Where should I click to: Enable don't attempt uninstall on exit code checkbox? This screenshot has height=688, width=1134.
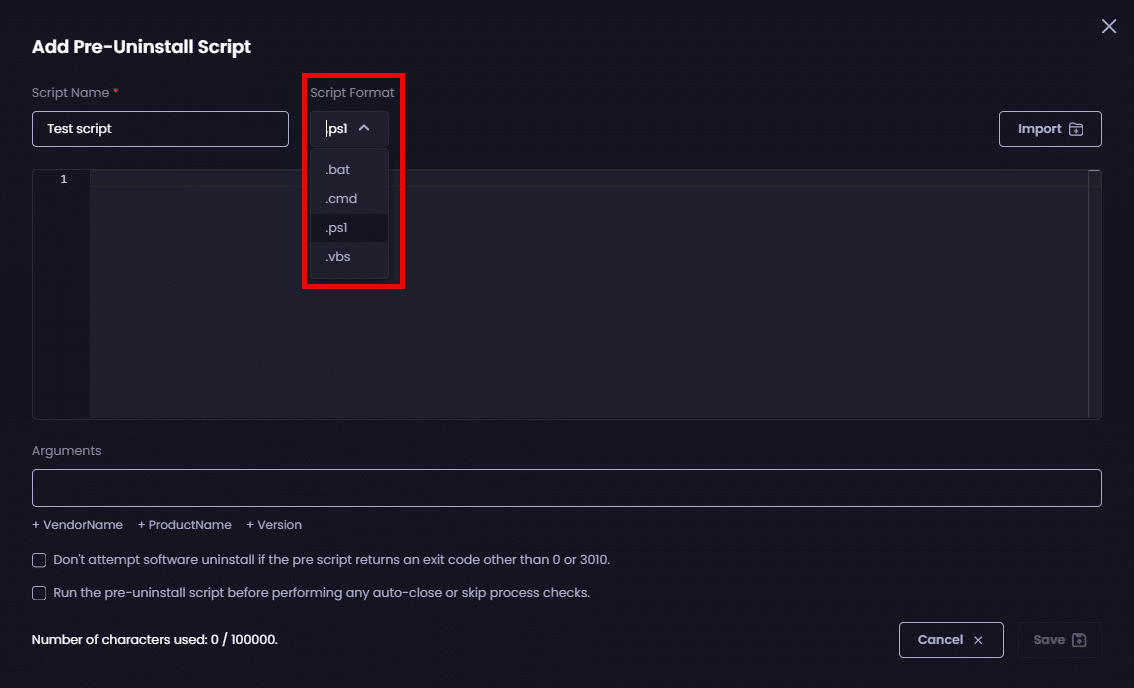(39, 560)
